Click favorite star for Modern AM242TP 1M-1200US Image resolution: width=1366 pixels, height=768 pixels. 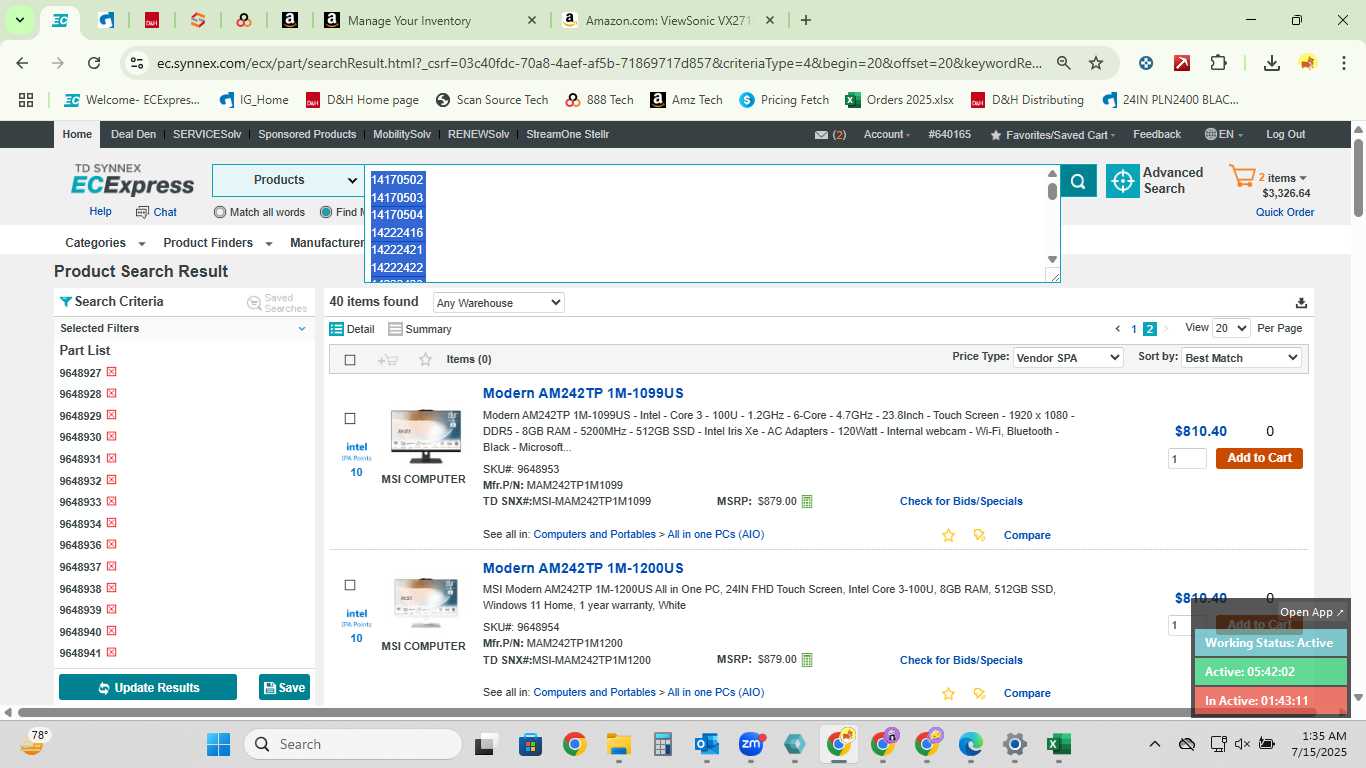tap(948, 693)
